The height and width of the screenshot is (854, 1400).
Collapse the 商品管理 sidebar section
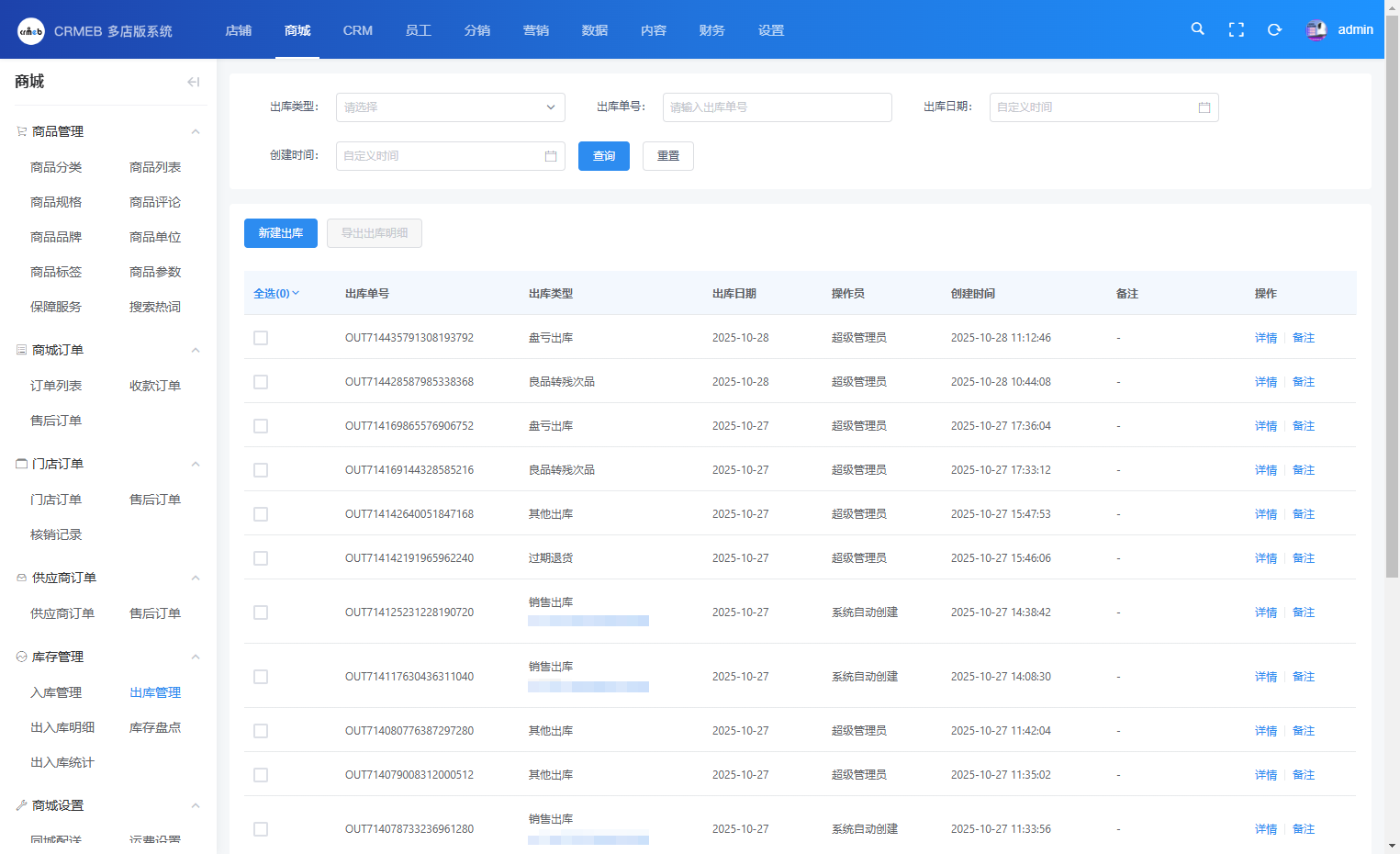click(x=195, y=132)
